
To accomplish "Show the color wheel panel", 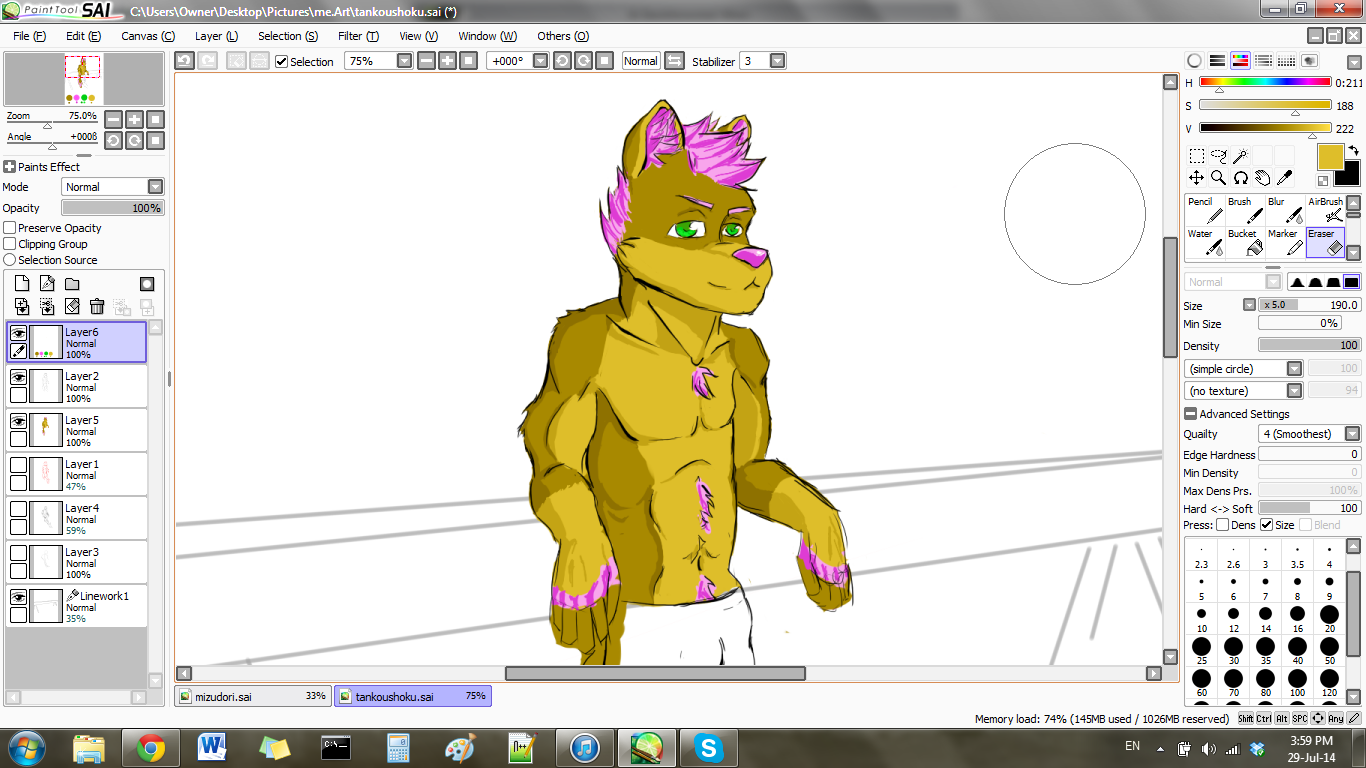I will pos(1194,61).
